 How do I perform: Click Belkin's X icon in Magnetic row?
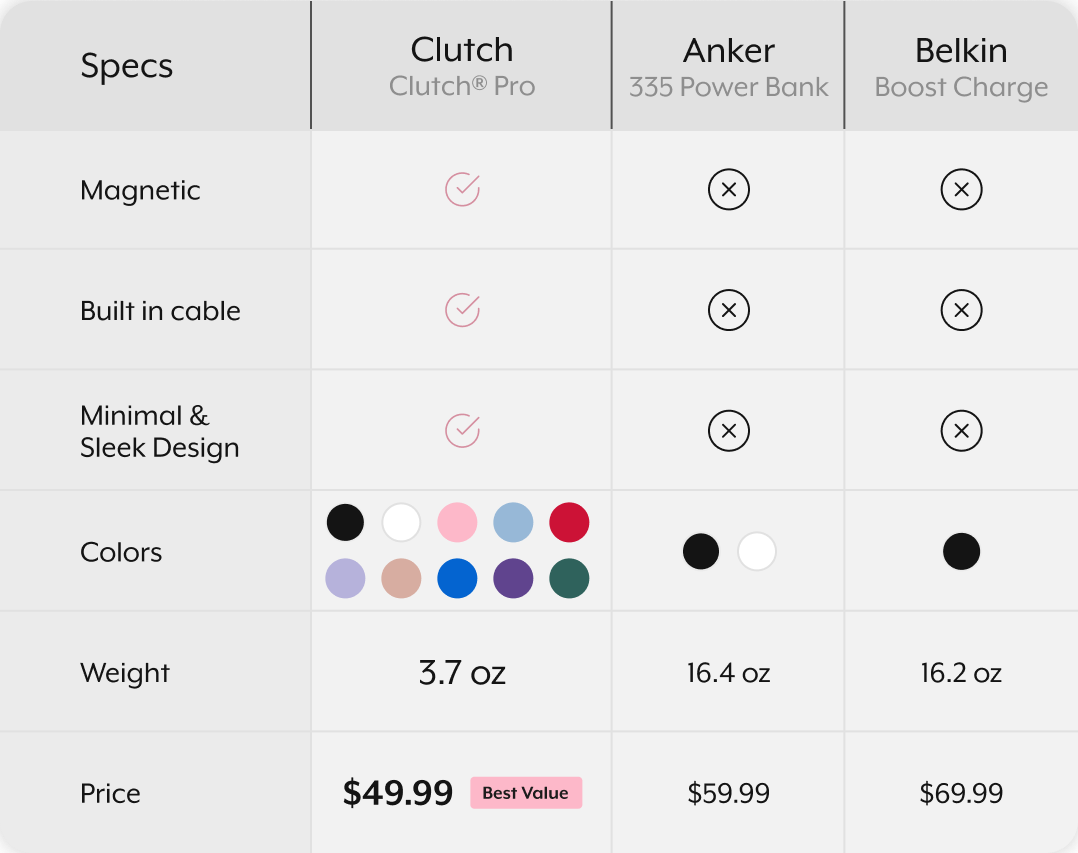pyautogui.click(x=961, y=190)
